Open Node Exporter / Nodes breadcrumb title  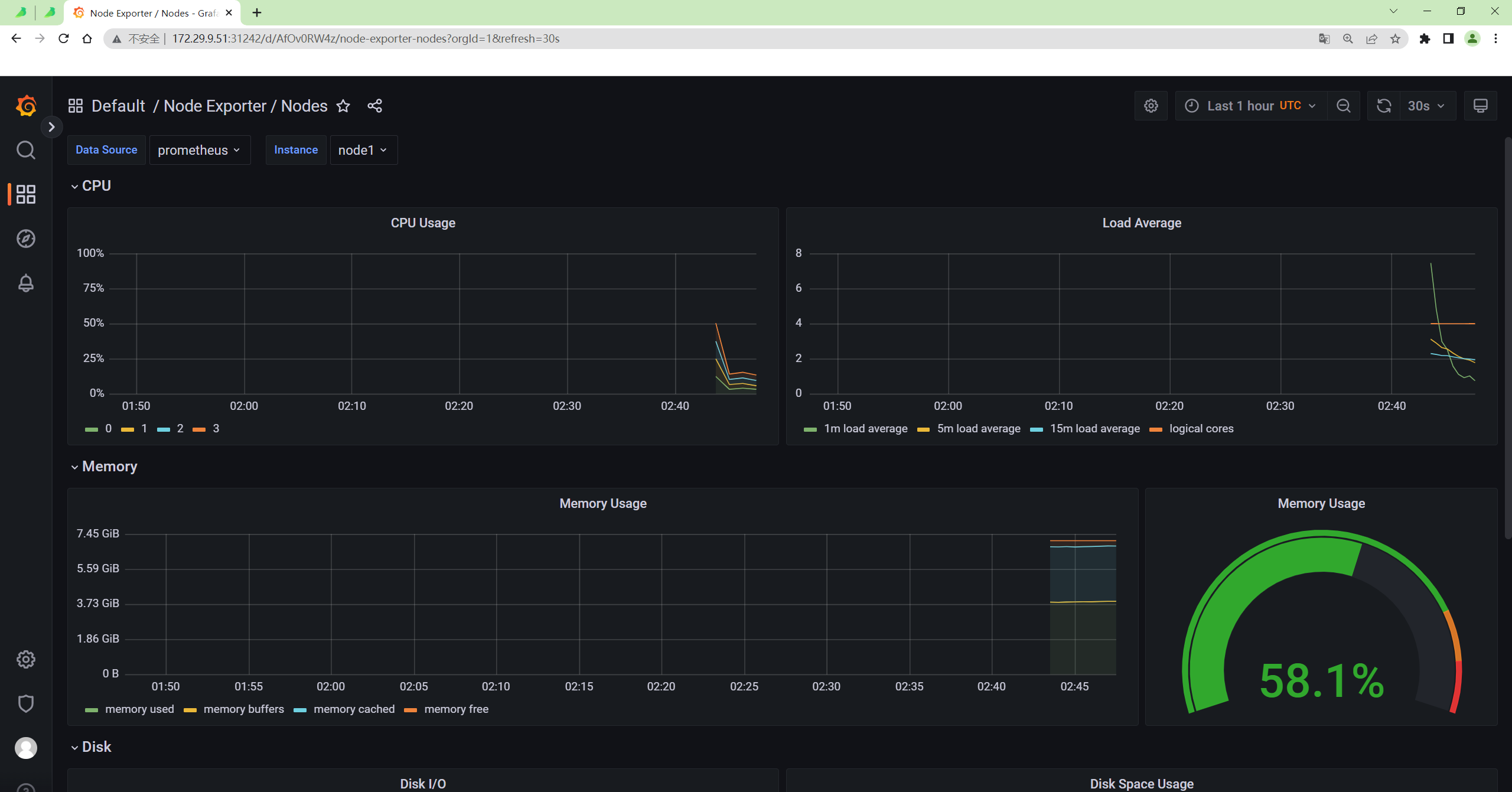click(x=245, y=106)
